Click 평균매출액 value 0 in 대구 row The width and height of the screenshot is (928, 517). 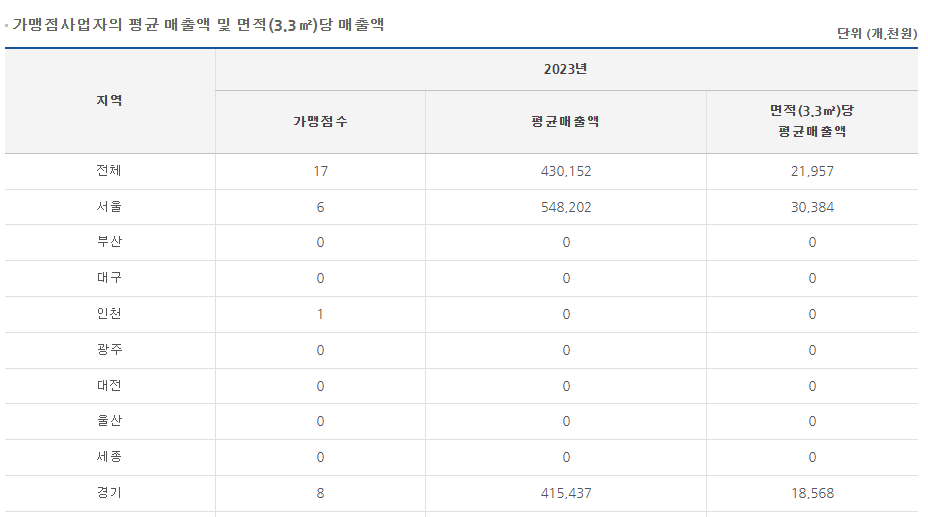click(566, 279)
